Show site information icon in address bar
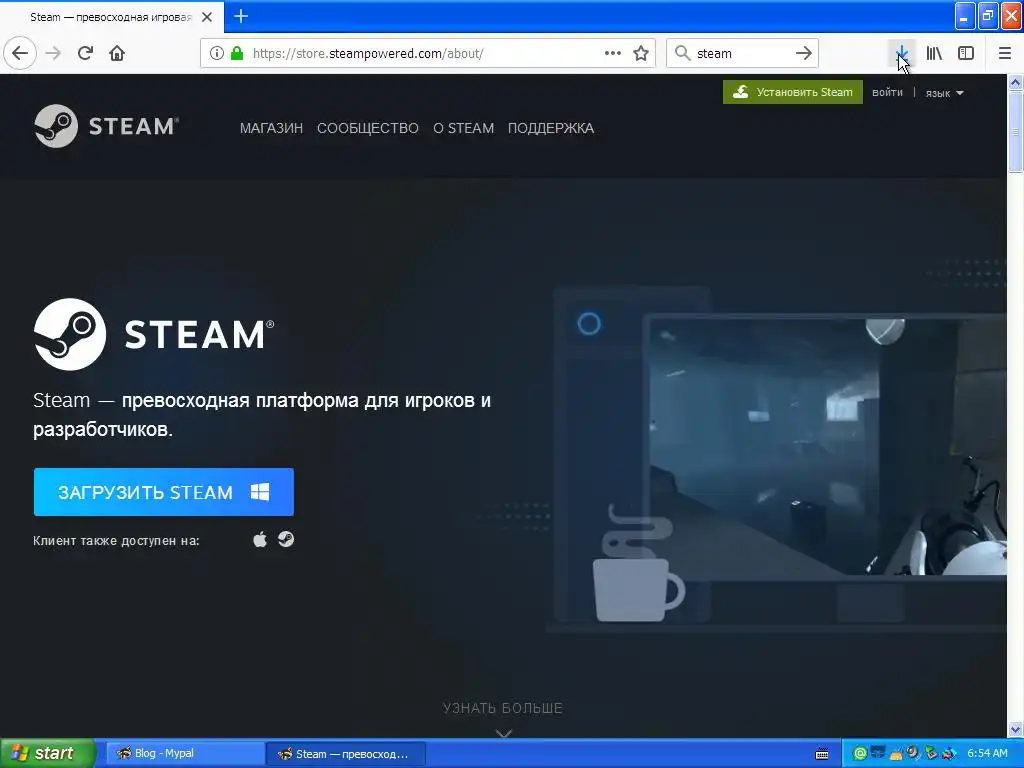The height and width of the screenshot is (768, 1024). [216, 53]
